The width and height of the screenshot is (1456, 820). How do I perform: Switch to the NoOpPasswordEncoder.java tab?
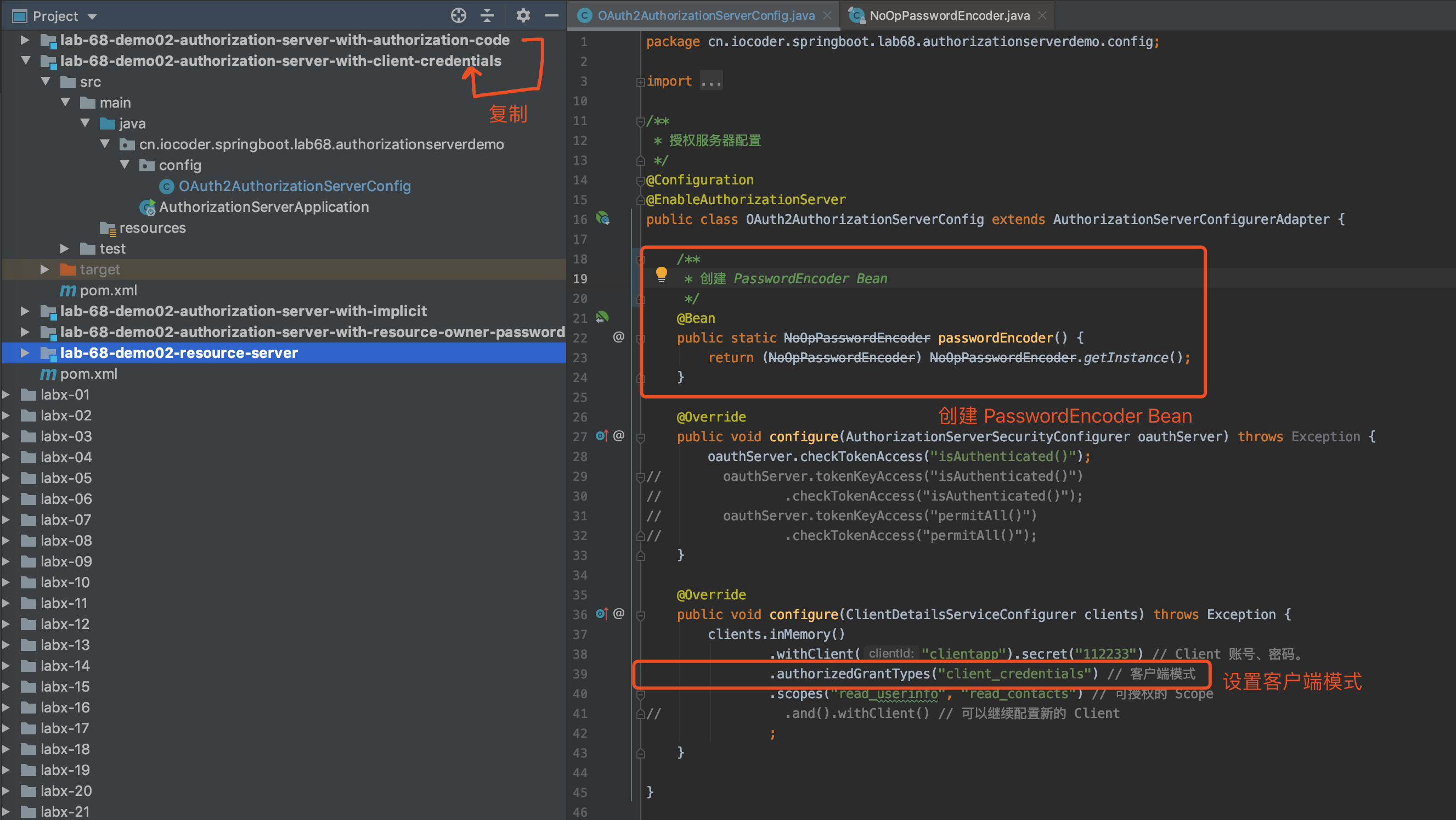[949, 15]
